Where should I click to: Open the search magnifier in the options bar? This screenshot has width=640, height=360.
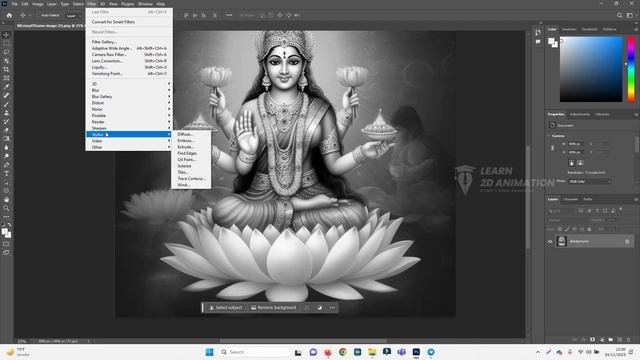click(x=620, y=16)
